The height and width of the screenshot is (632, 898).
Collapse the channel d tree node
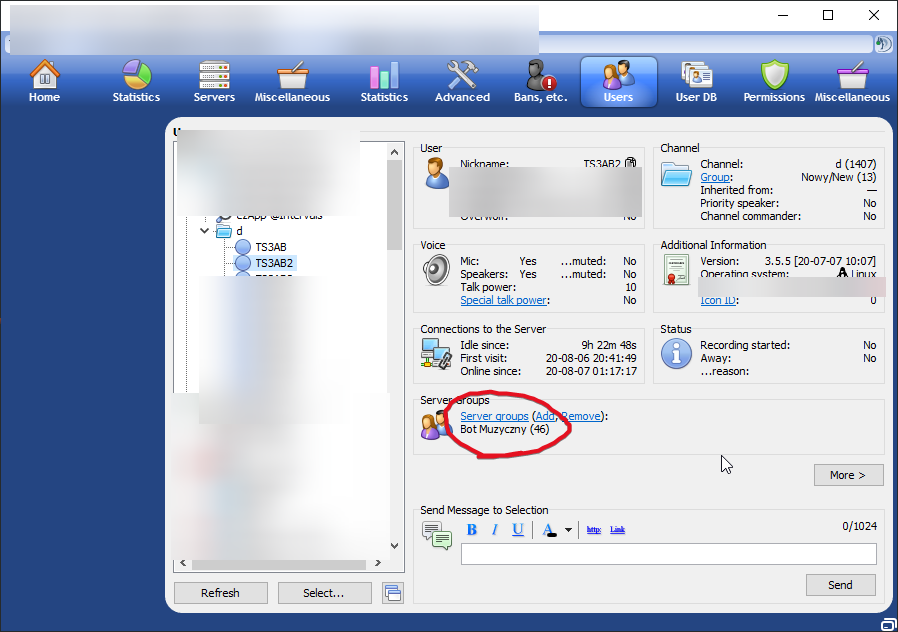pos(205,231)
